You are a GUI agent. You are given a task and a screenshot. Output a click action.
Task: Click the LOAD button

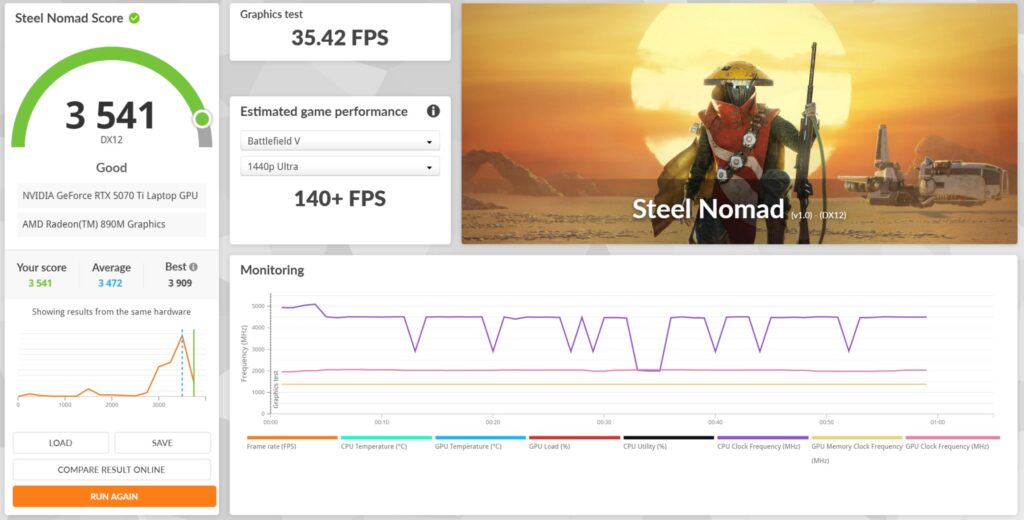(61, 443)
